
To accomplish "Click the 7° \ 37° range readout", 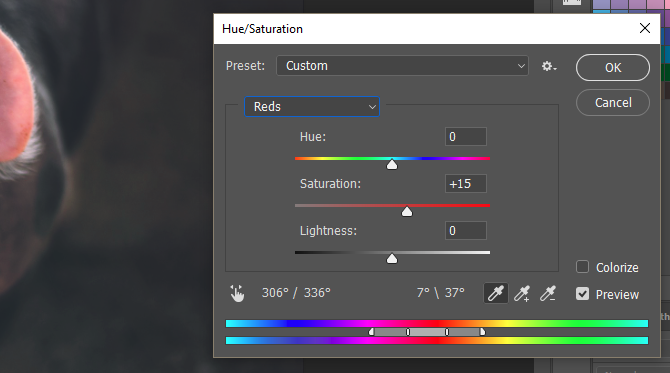I will pos(441,293).
